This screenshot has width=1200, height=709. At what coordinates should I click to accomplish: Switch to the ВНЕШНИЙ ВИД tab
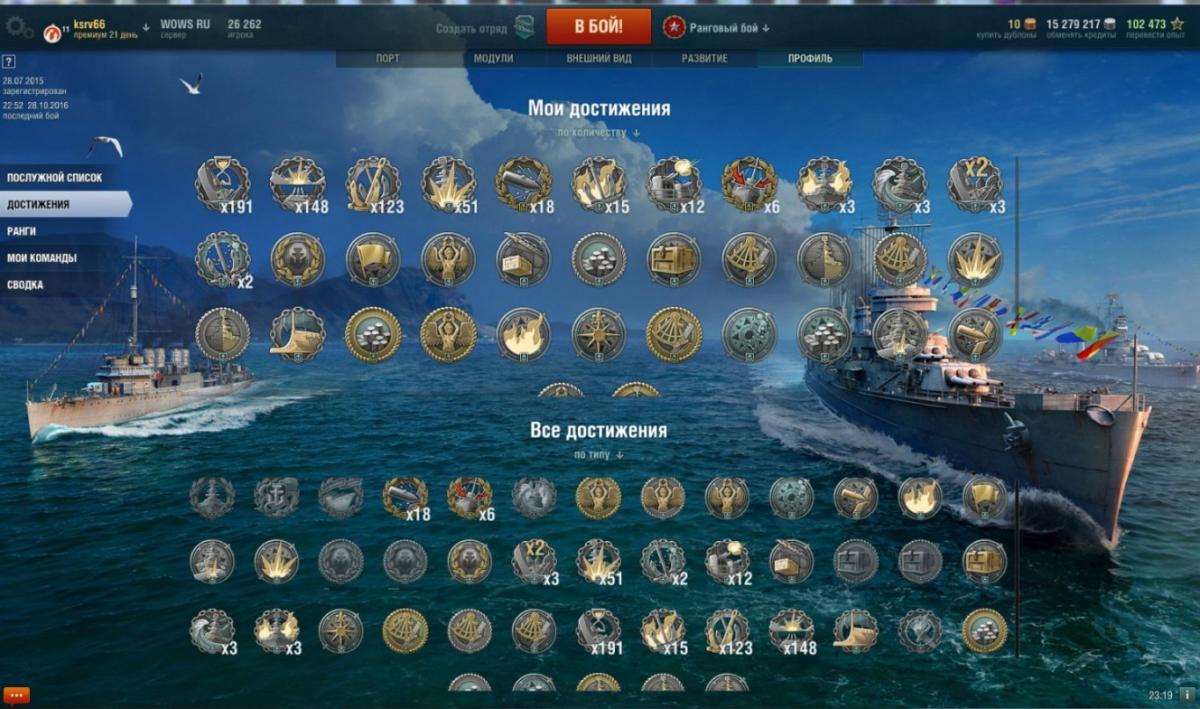click(x=599, y=58)
